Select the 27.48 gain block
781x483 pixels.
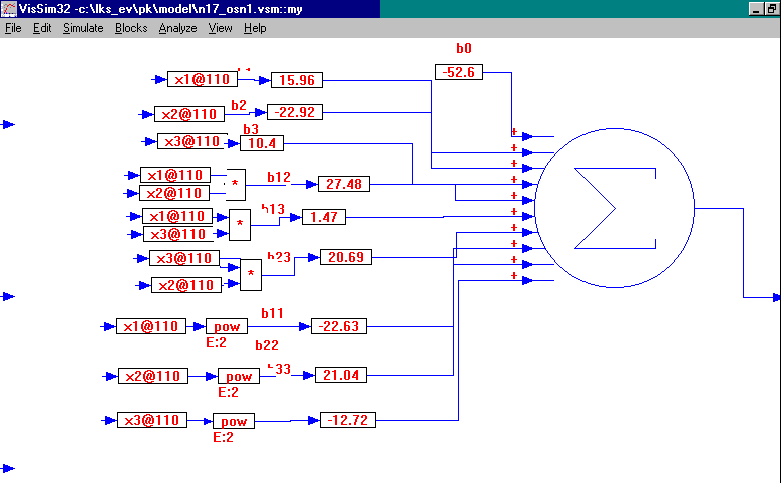pos(344,184)
